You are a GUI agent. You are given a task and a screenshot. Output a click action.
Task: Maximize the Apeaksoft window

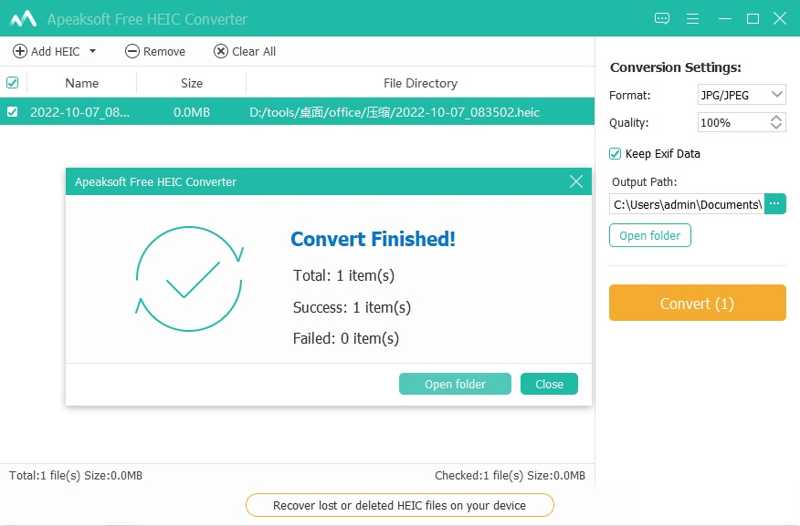tap(753, 19)
